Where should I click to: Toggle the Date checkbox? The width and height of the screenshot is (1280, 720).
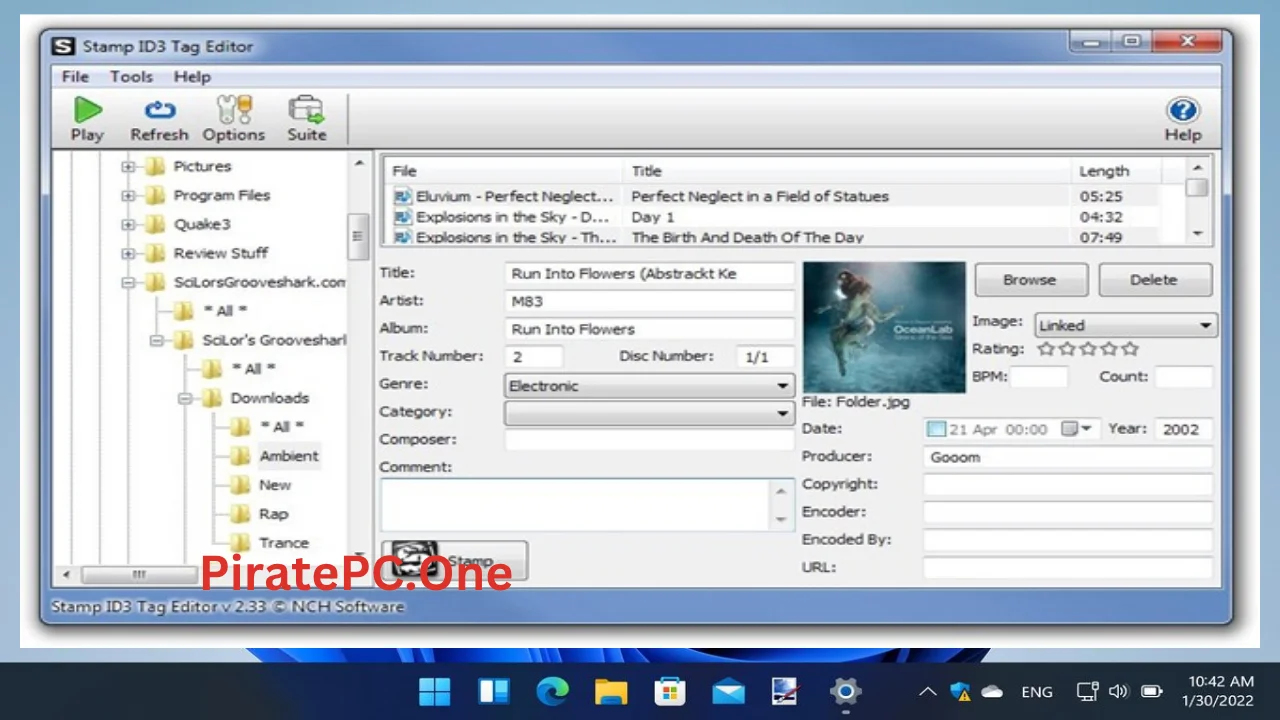coord(936,429)
